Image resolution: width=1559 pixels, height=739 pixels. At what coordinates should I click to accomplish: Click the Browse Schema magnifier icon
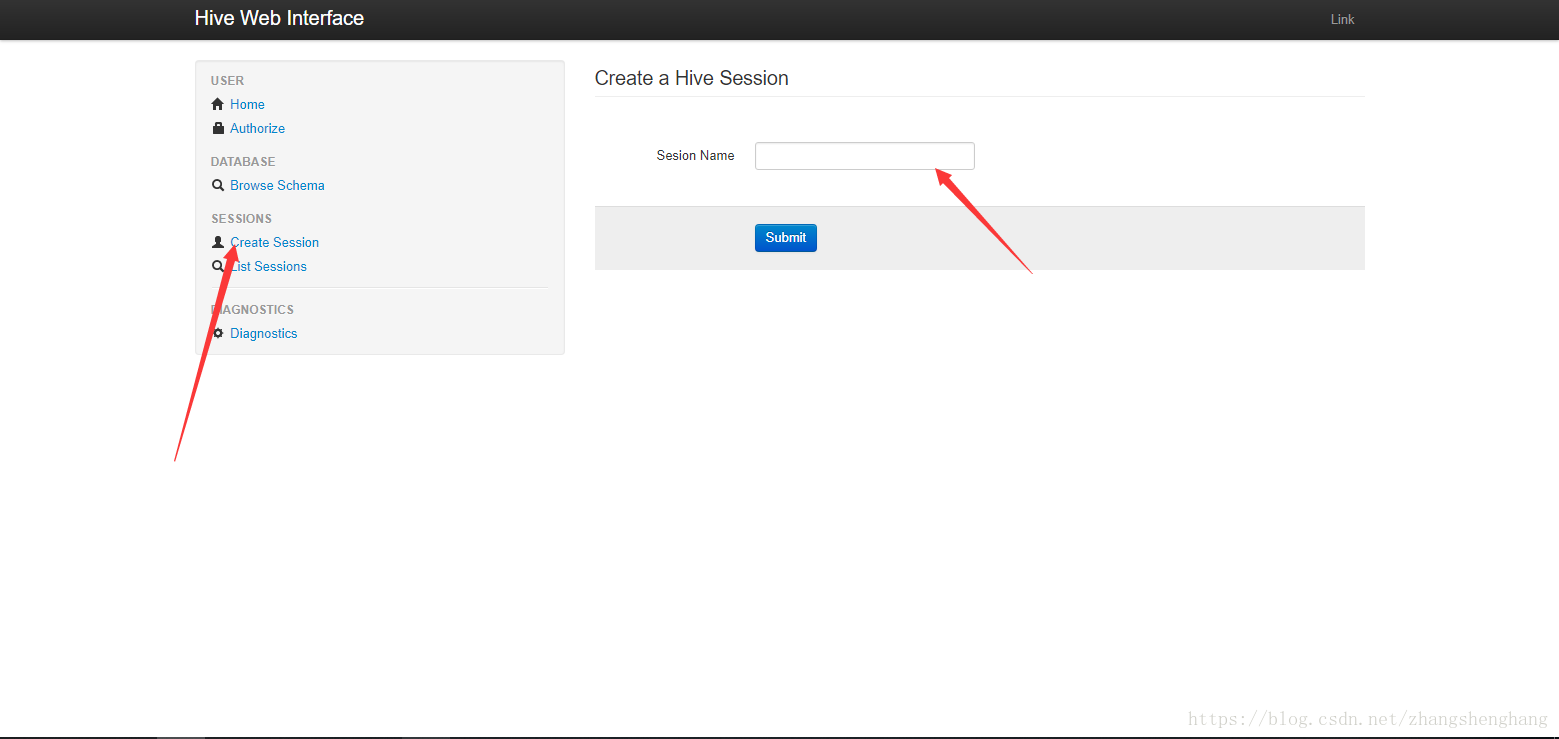tap(218, 185)
